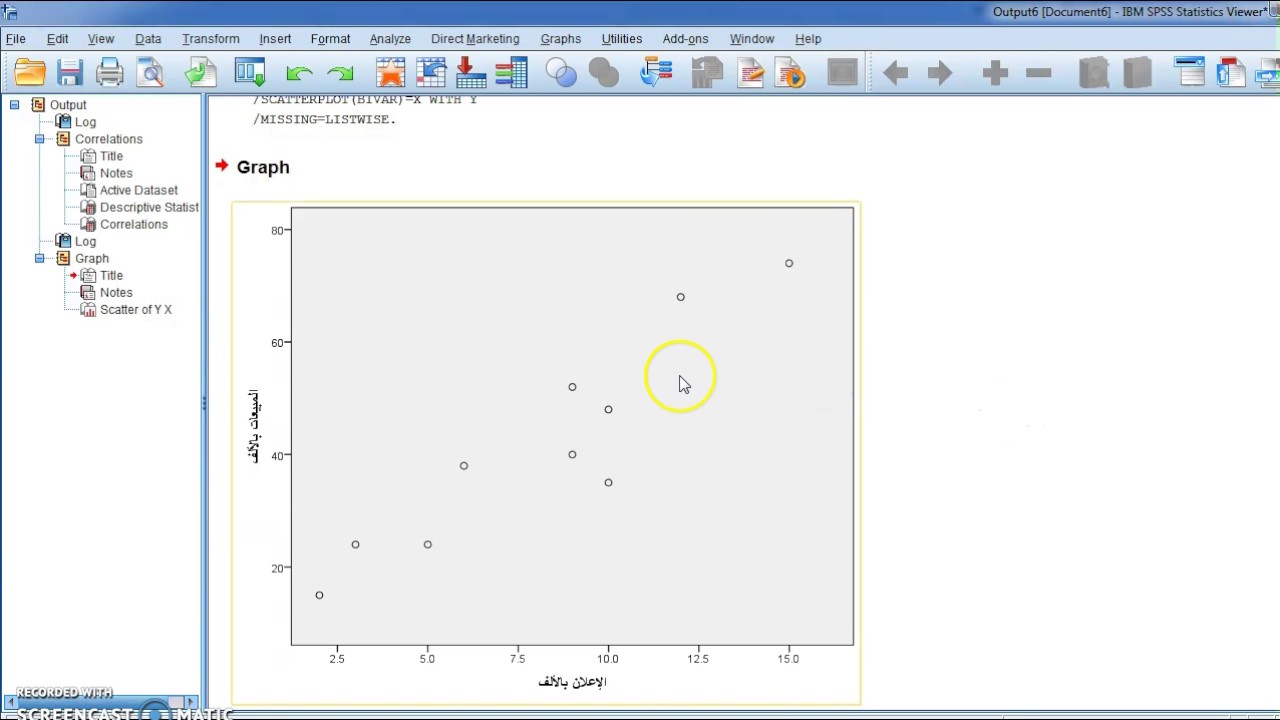Screen dimensions: 1280x720
Task: Open Recall recently used dialogs
Action: point(250,73)
